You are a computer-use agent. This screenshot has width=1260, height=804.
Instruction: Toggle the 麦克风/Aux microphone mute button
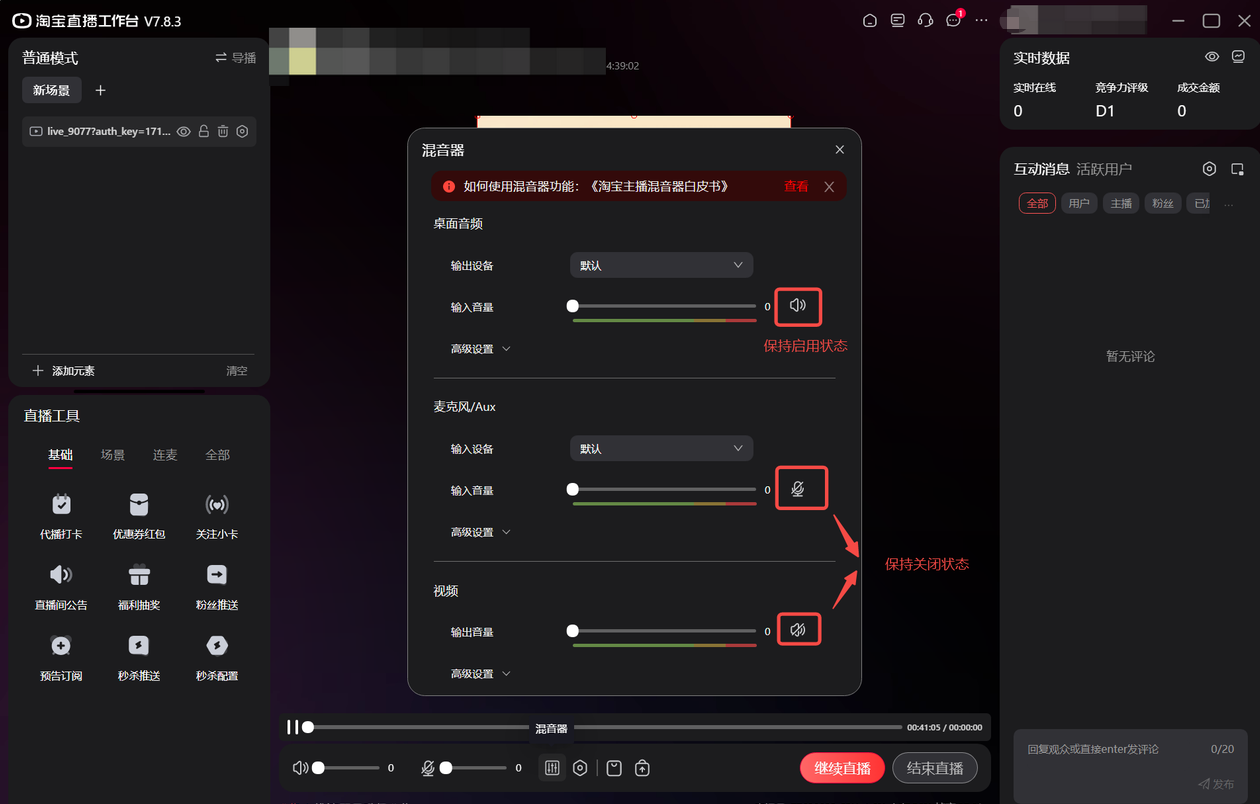(x=798, y=489)
